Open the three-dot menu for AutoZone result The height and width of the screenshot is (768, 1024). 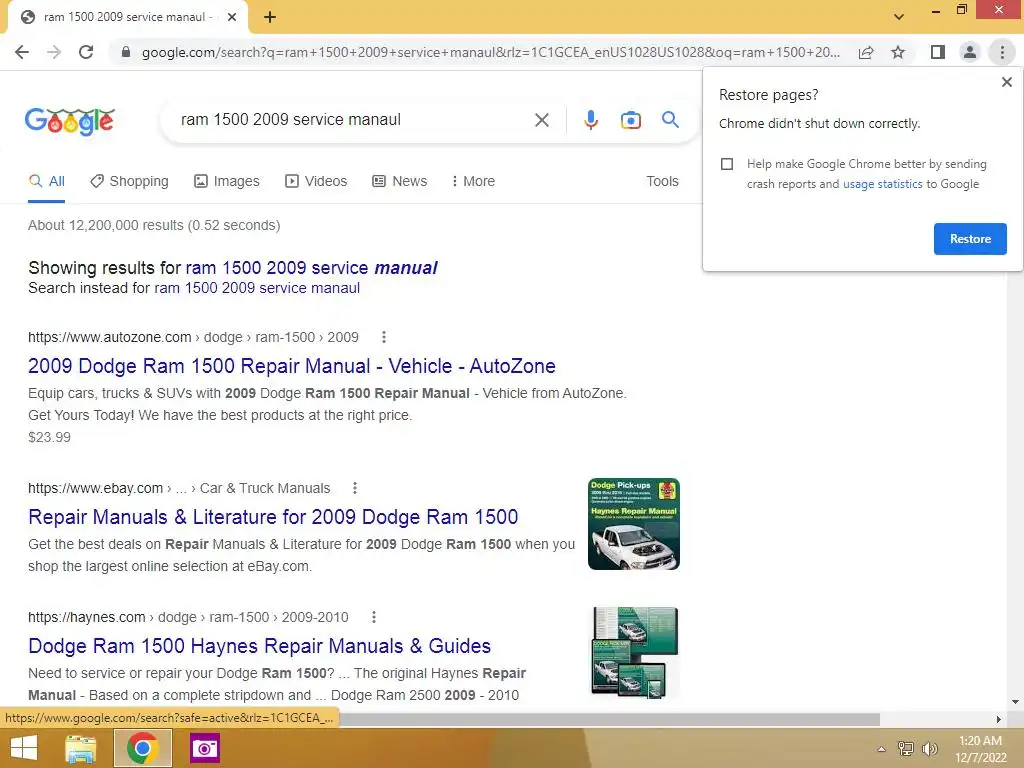tap(384, 337)
